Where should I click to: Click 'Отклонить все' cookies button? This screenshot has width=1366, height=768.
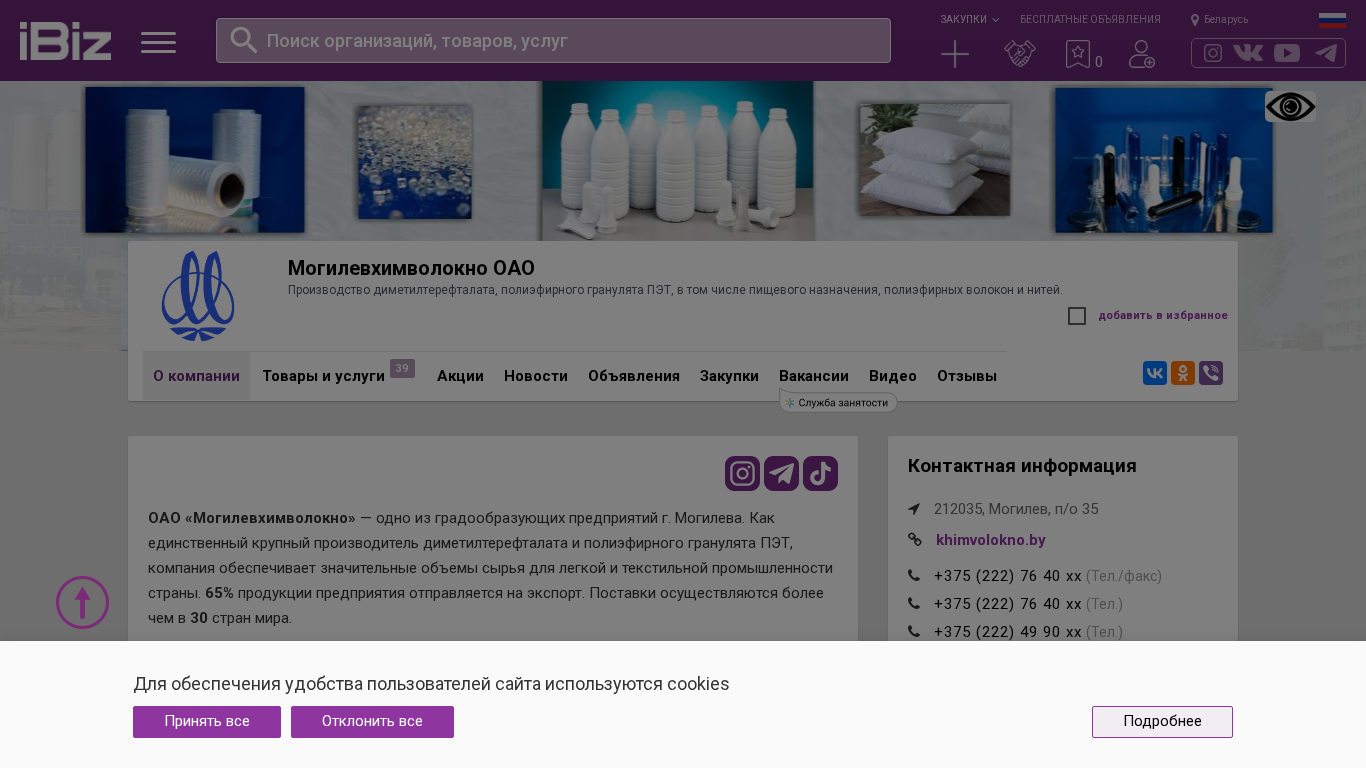372,722
